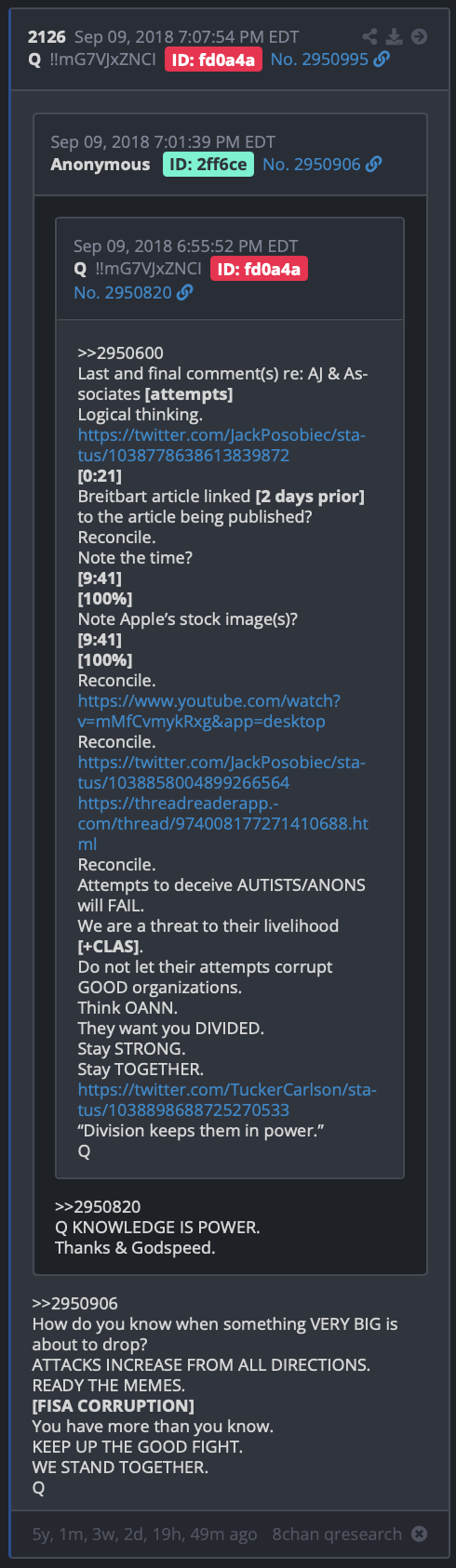Click the ID: fd0a4a badge in nested post
Screen dimensions: 456x1568
pyautogui.click(x=259, y=269)
